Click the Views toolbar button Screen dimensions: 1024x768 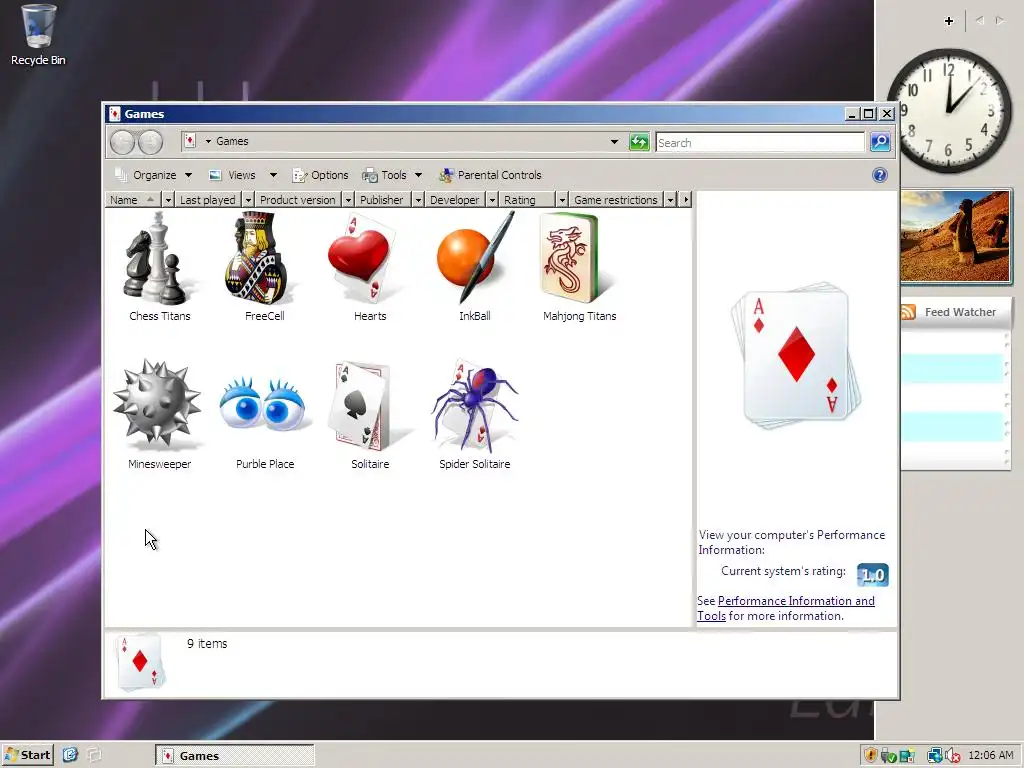[232, 175]
